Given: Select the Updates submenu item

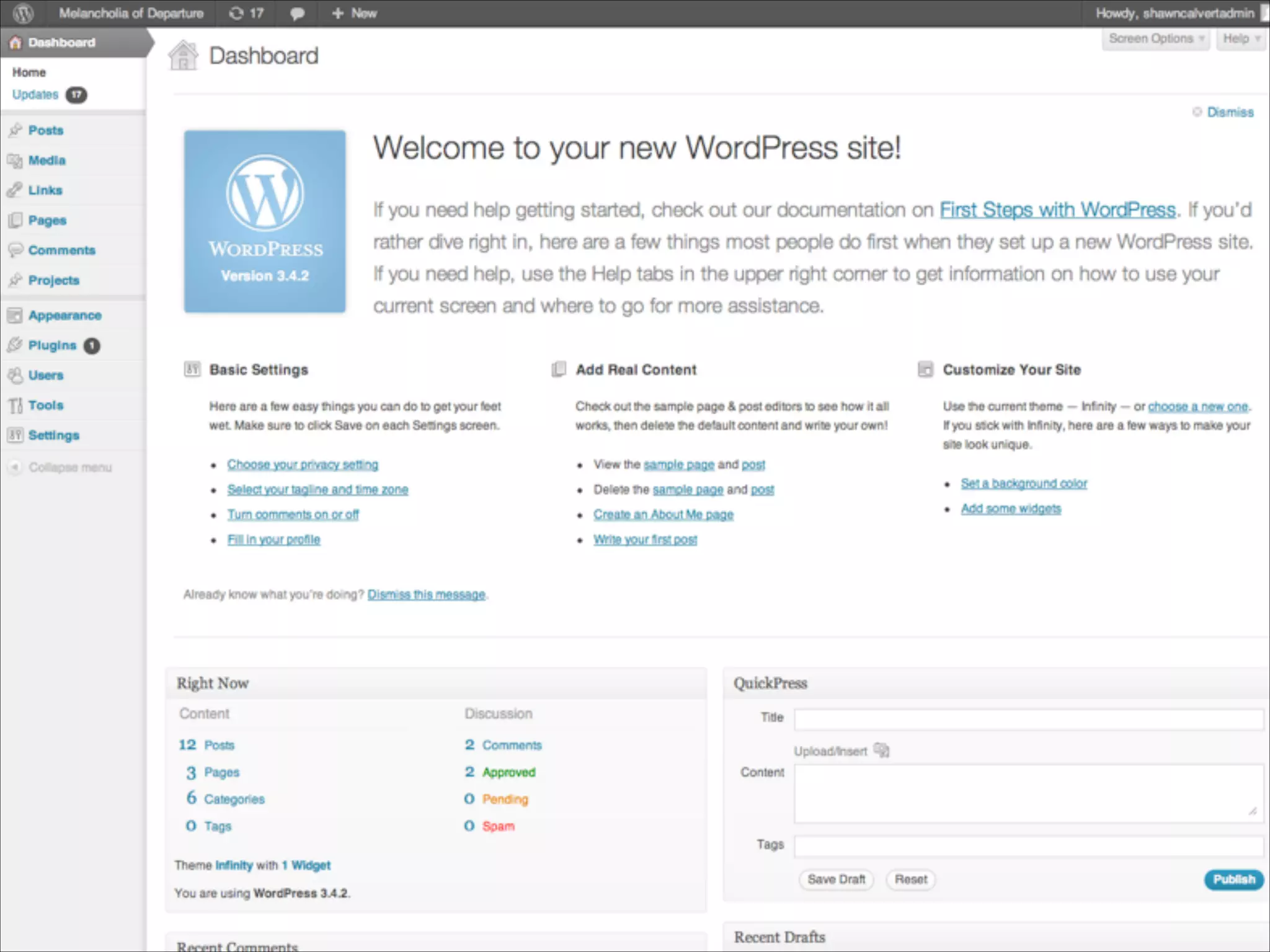Looking at the screenshot, I should click(x=35, y=95).
